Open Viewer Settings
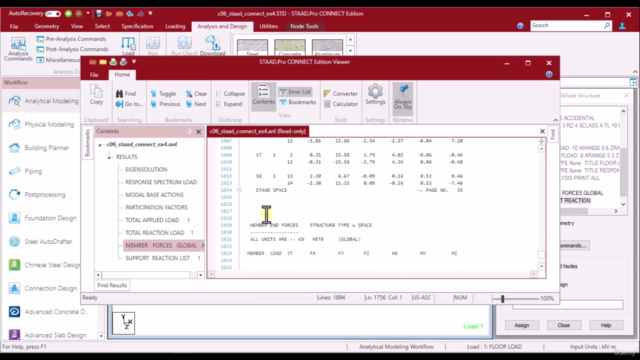Viewport: 640px width, 360px height. (x=375, y=95)
